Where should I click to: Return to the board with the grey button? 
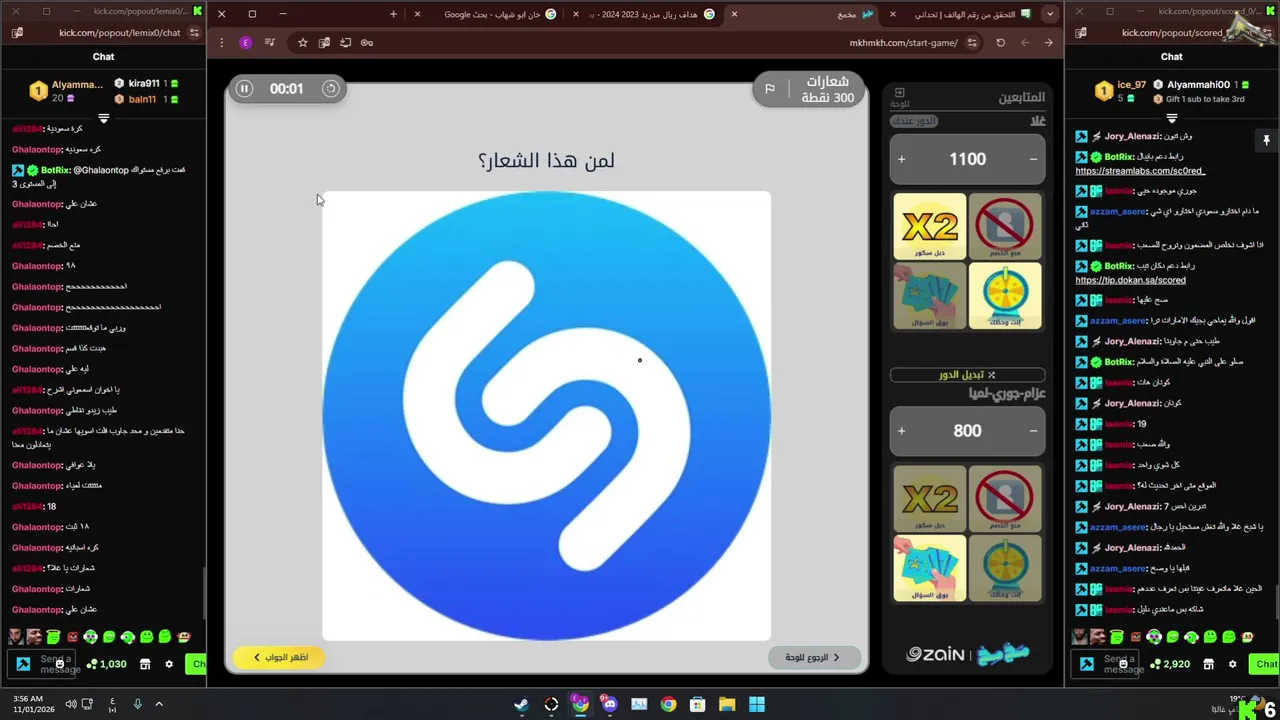[815, 657]
